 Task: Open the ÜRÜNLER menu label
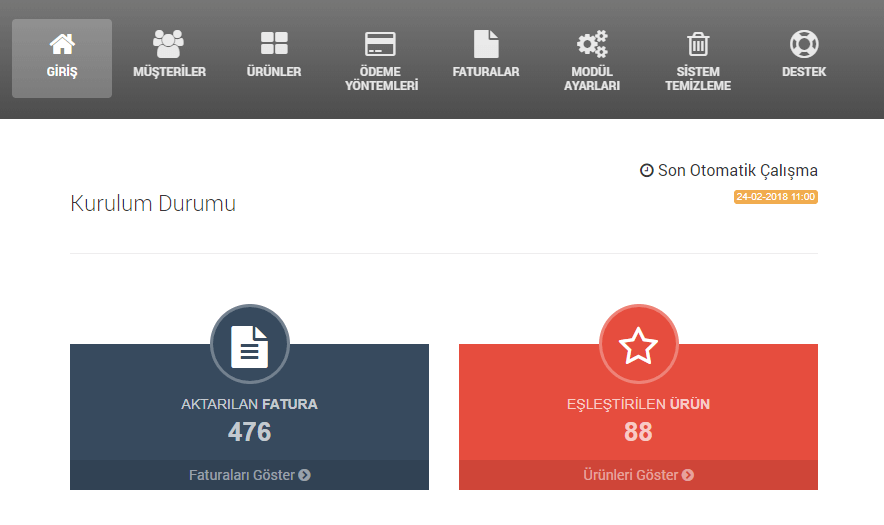(x=274, y=72)
